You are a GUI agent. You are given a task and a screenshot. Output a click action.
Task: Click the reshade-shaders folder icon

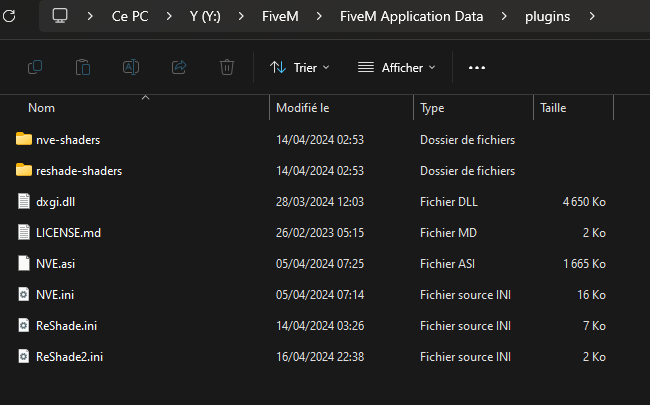tap(24, 170)
